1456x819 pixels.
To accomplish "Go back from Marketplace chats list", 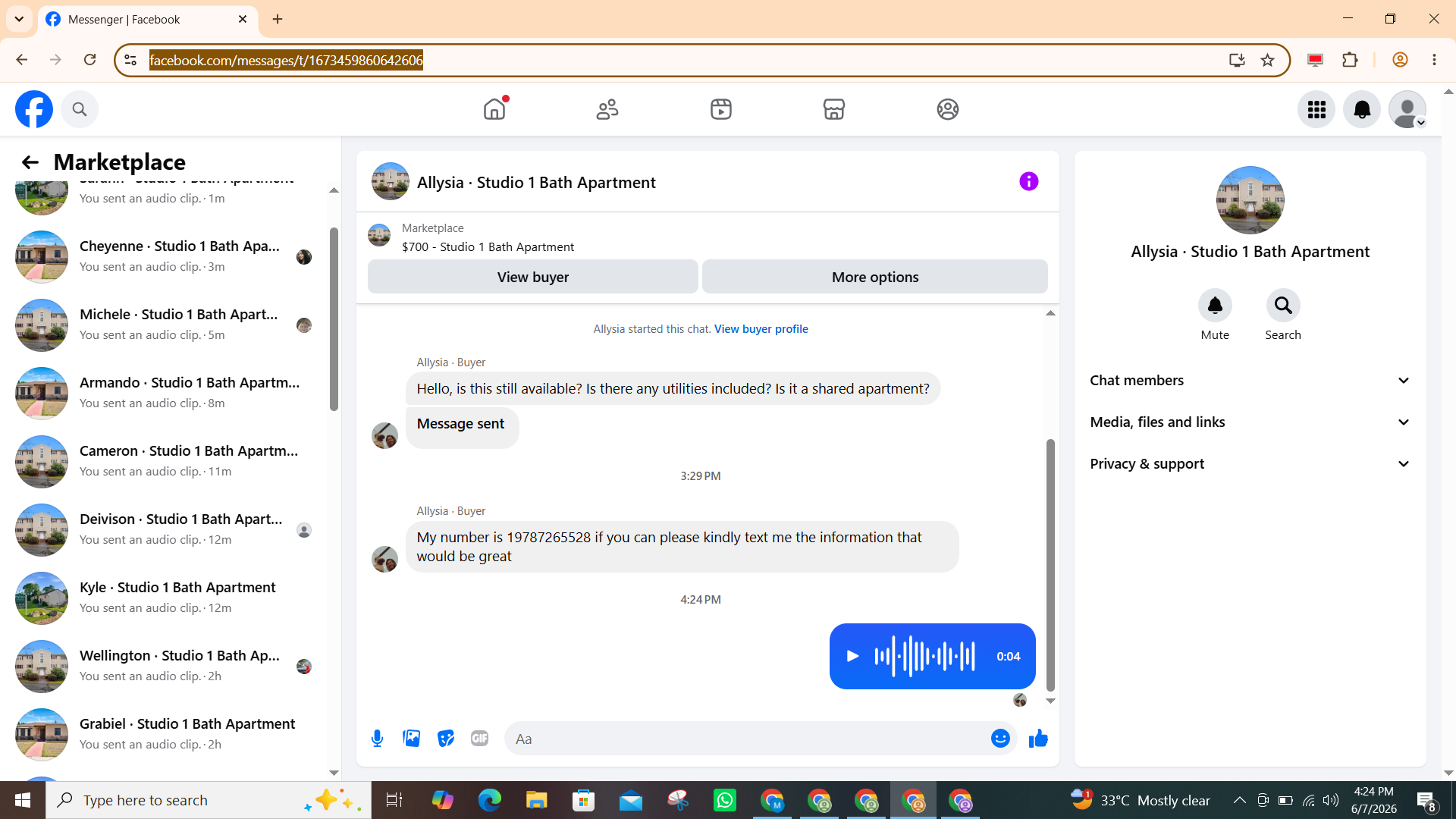I will 30,162.
